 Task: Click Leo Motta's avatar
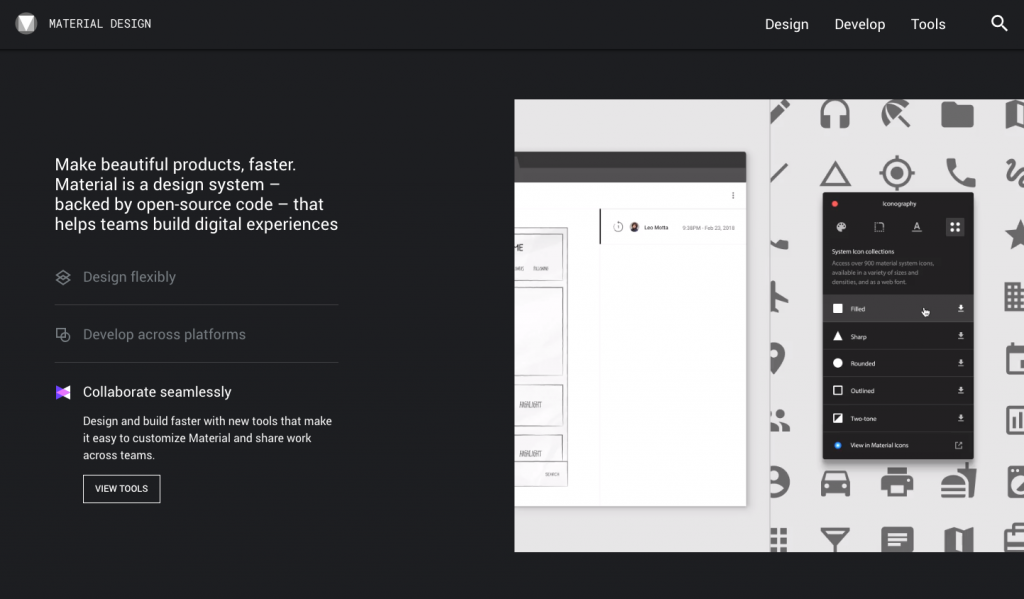[x=634, y=227]
